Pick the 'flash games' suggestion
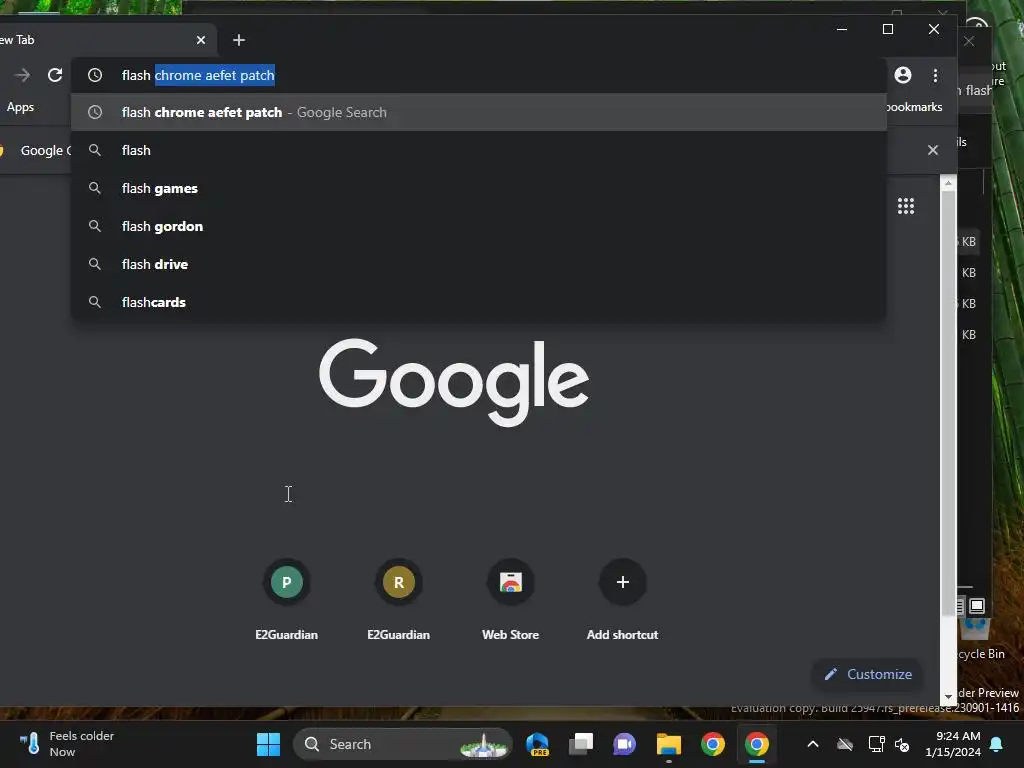 [479, 188]
